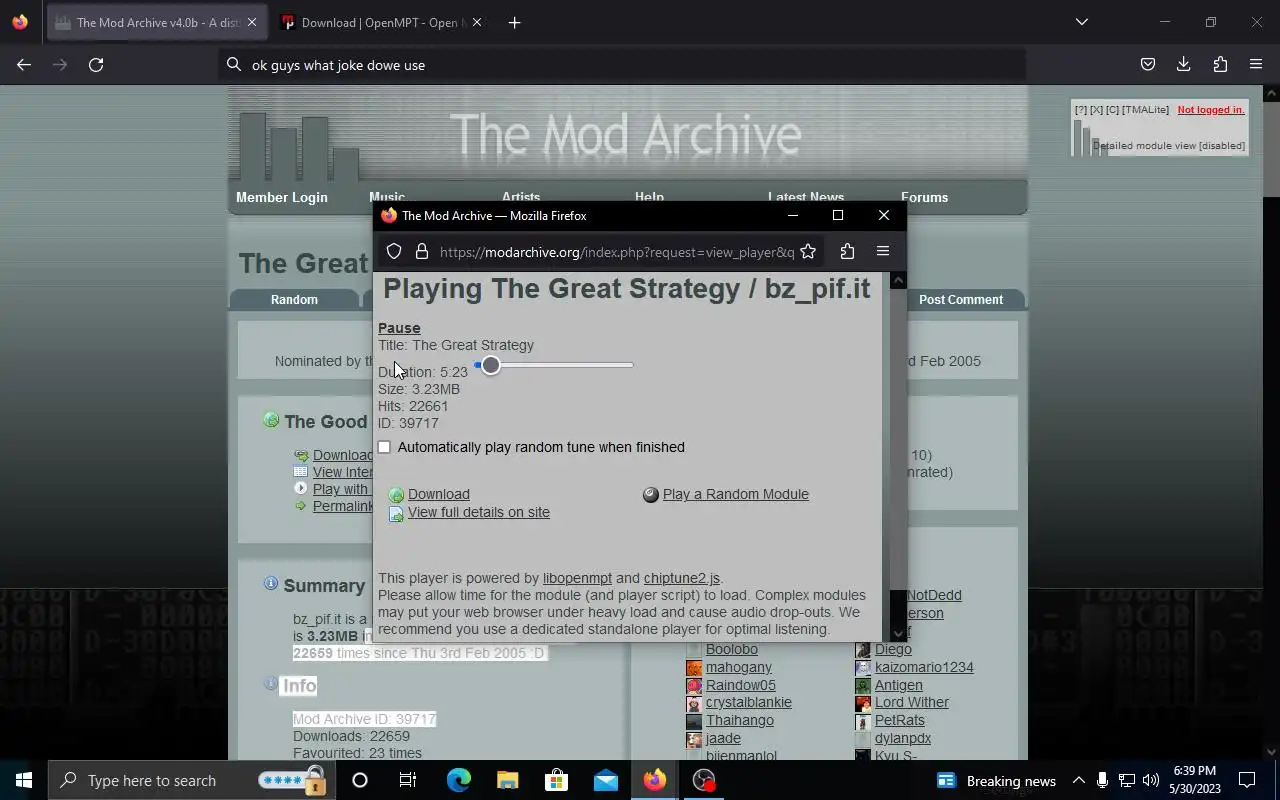
Task: Open Member Login in the site navigation
Action: click(x=282, y=197)
